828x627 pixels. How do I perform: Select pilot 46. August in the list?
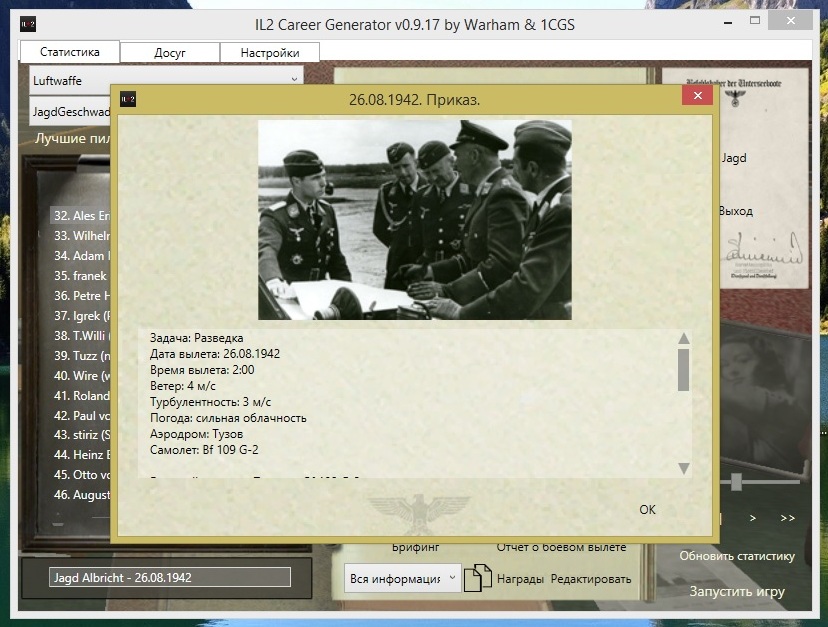[x=81, y=494]
